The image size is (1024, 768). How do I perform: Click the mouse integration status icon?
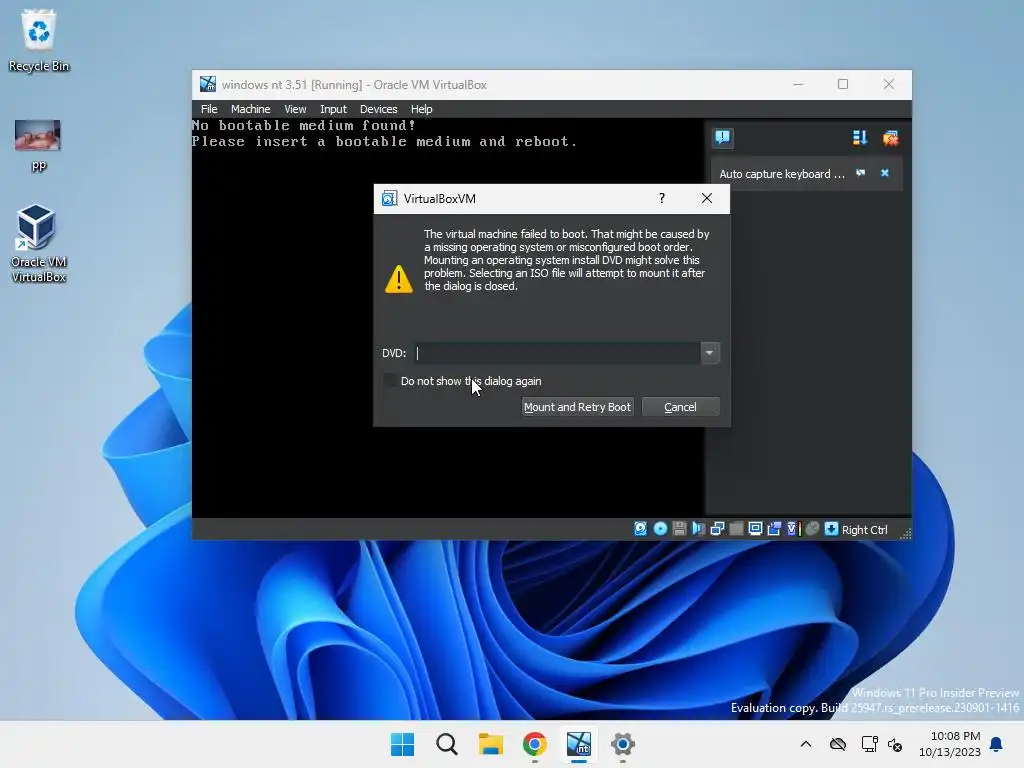[812, 529]
